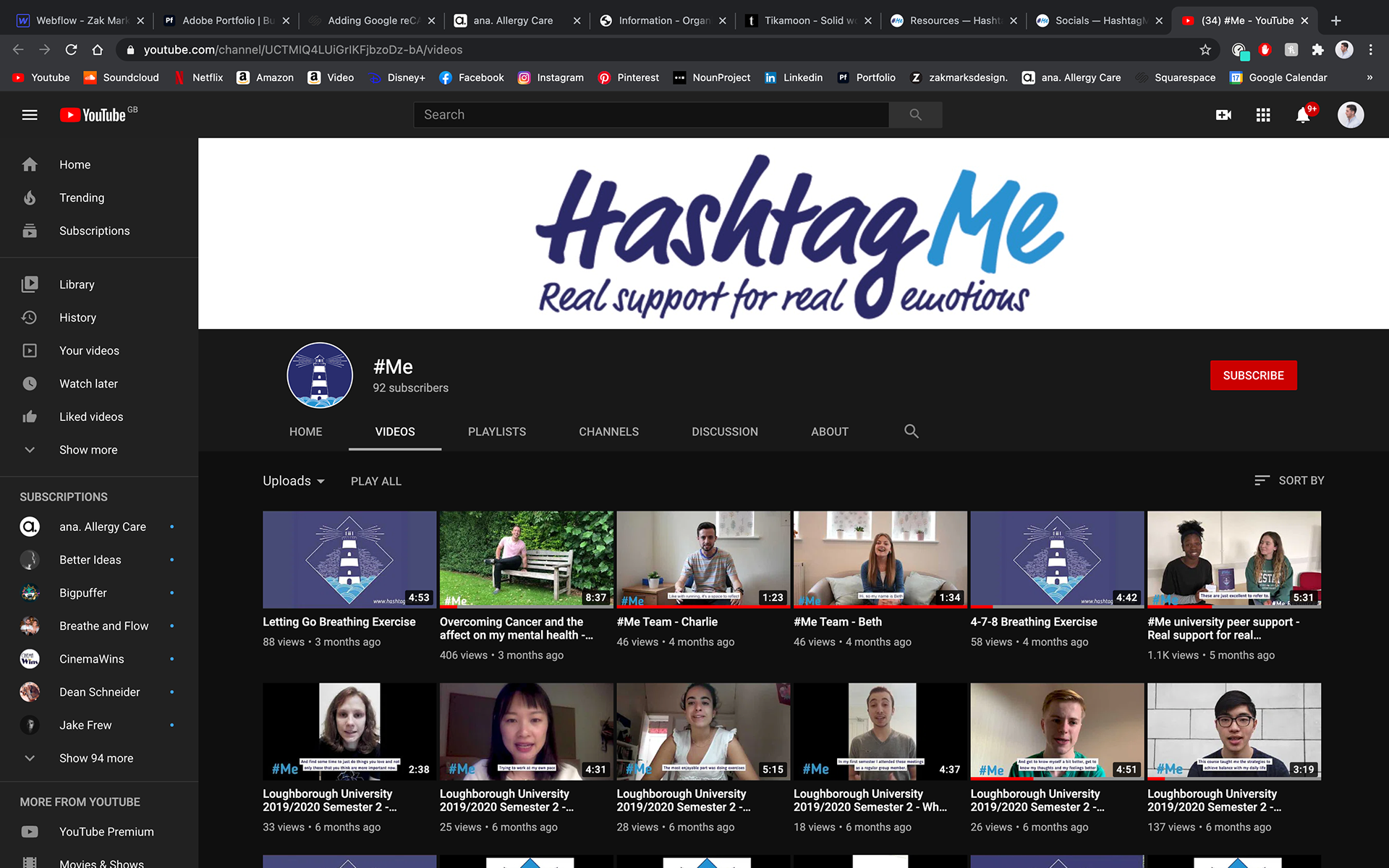Viewport: 1389px width, 868px height.
Task: Bookmark this page with the star icon
Action: (1205, 50)
